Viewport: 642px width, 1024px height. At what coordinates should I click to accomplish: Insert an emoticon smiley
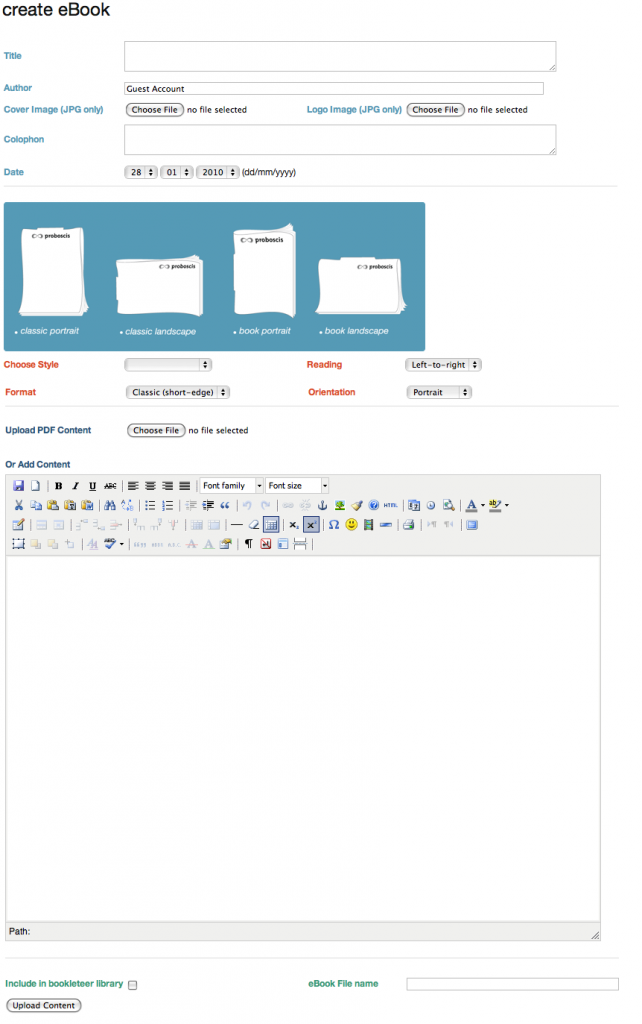[x=351, y=525]
